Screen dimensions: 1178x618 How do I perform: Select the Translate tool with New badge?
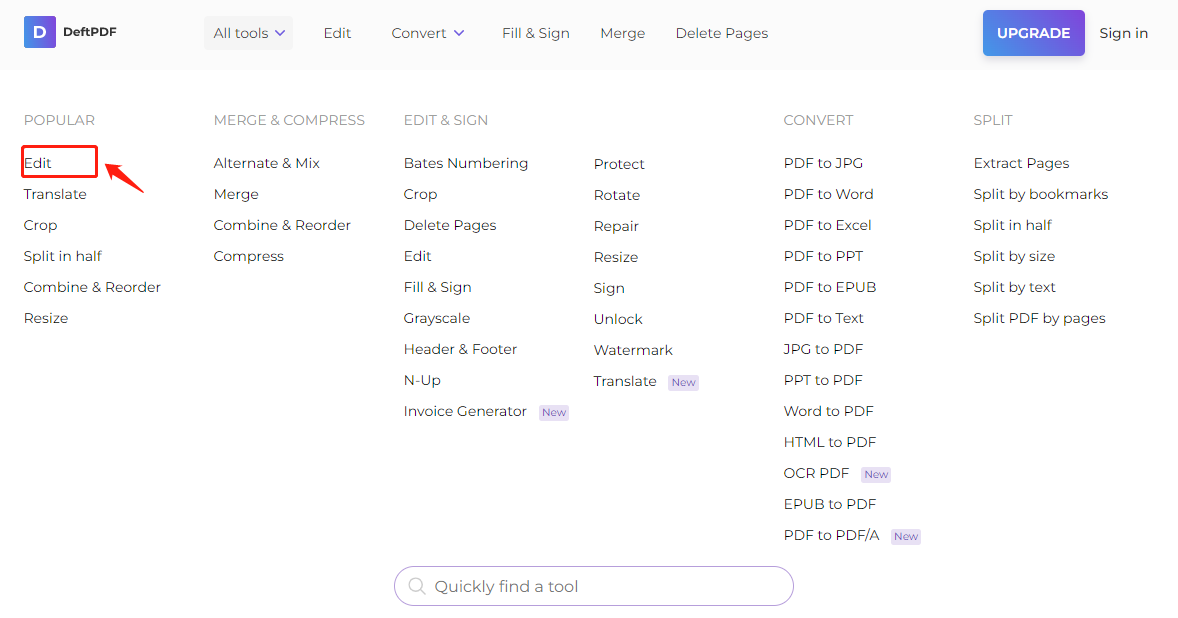point(625,381)
